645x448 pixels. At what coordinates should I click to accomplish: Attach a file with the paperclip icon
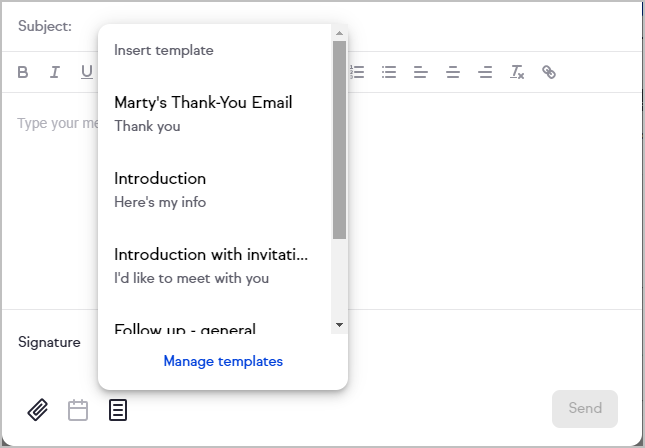(x=38, y=410)
